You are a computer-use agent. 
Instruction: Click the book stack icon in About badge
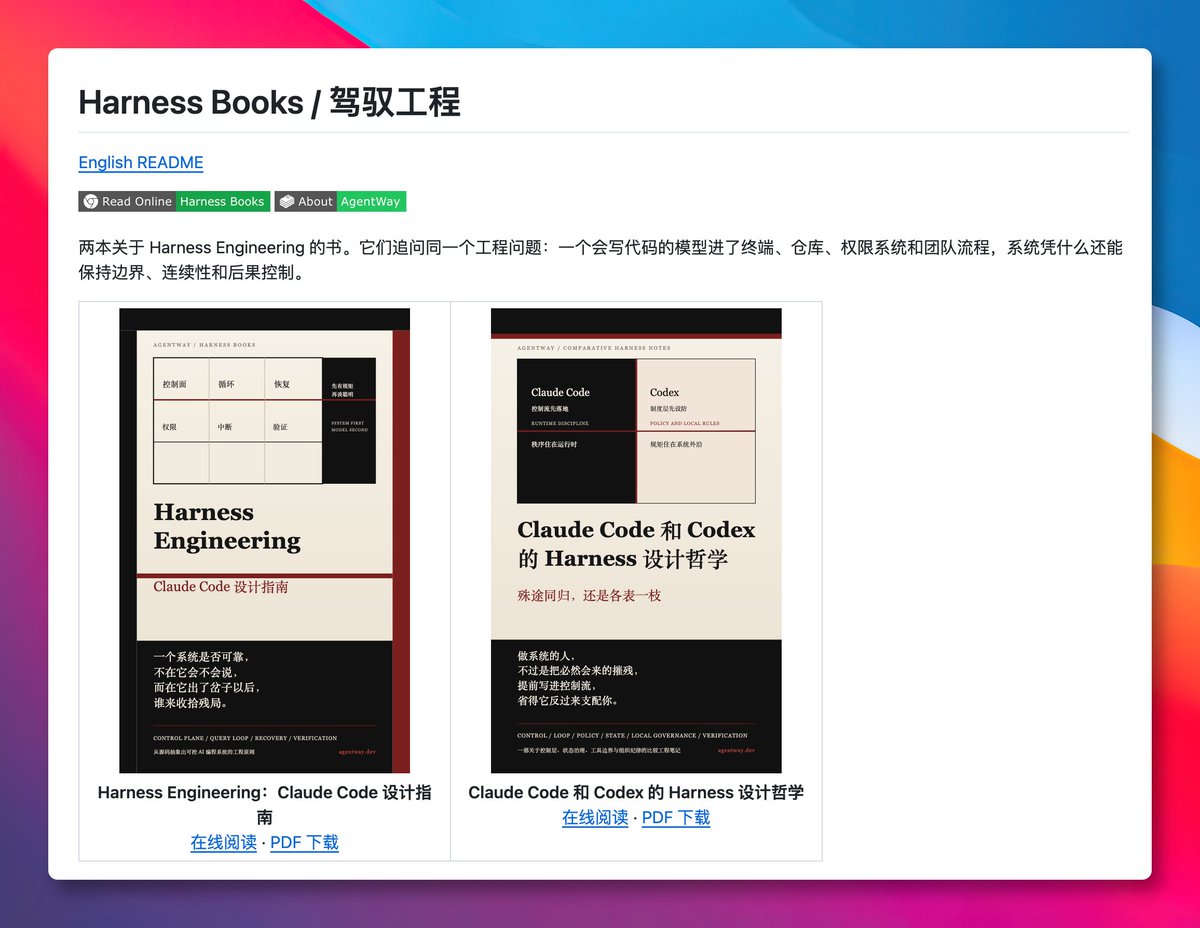coord(286,201)
